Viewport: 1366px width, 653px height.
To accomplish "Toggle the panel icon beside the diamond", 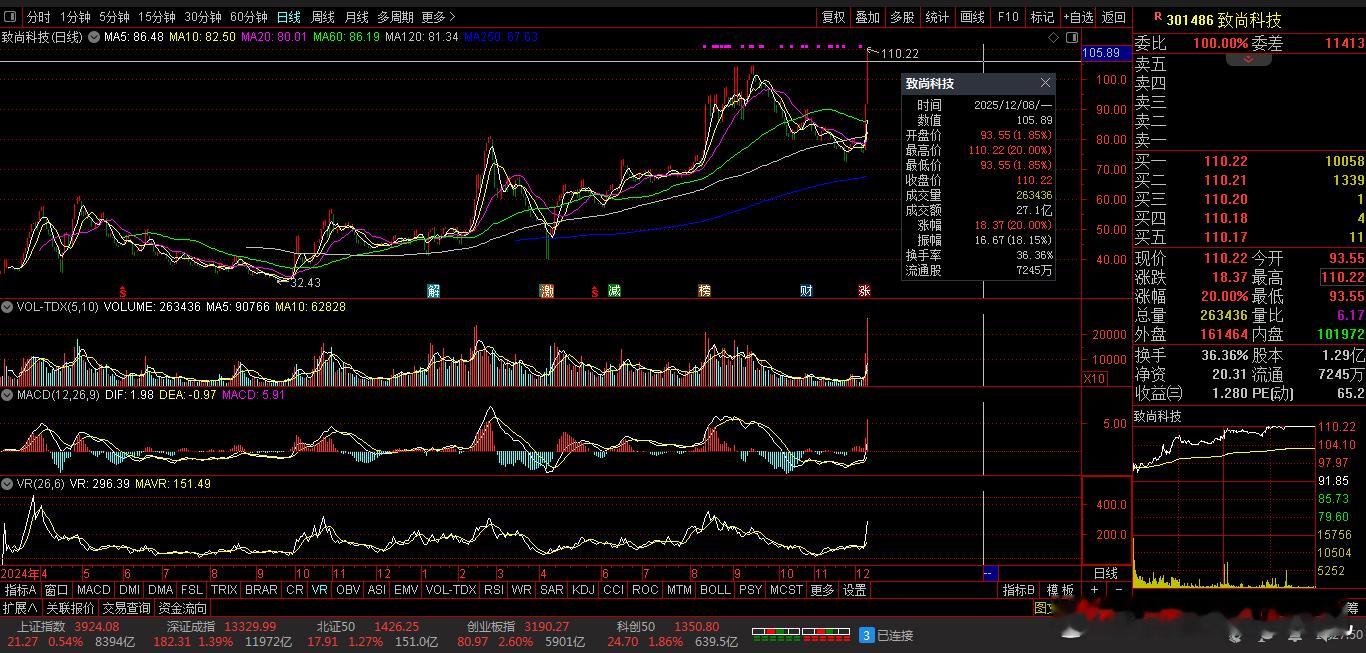I will [1072, 37].
